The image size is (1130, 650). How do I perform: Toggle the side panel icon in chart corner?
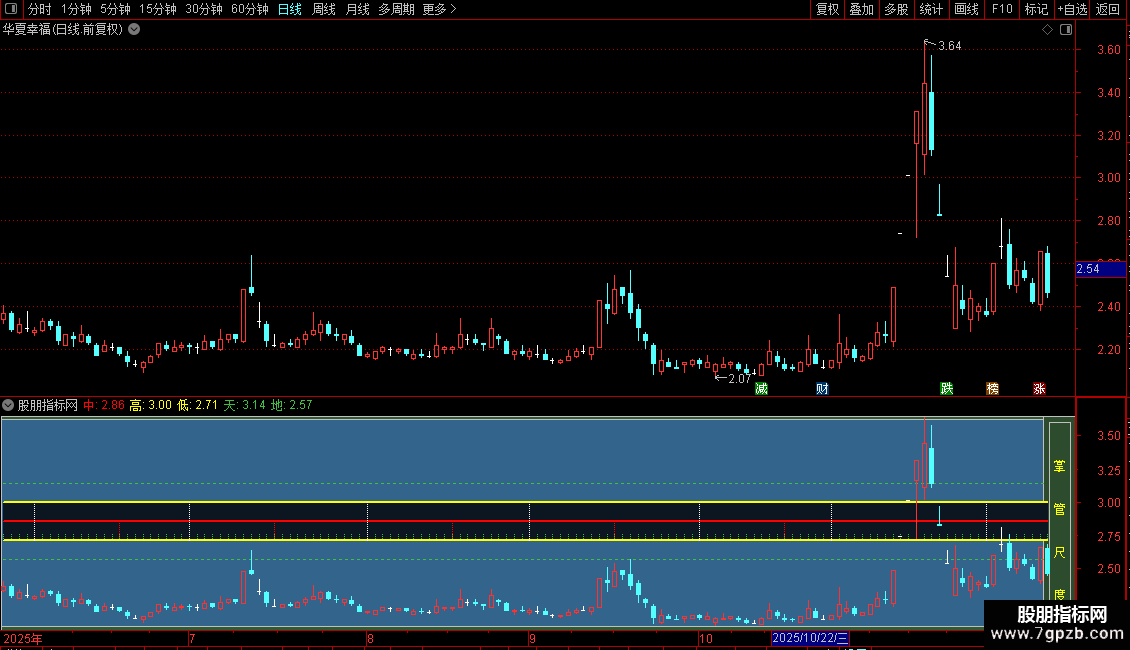tap(1066, 30)
